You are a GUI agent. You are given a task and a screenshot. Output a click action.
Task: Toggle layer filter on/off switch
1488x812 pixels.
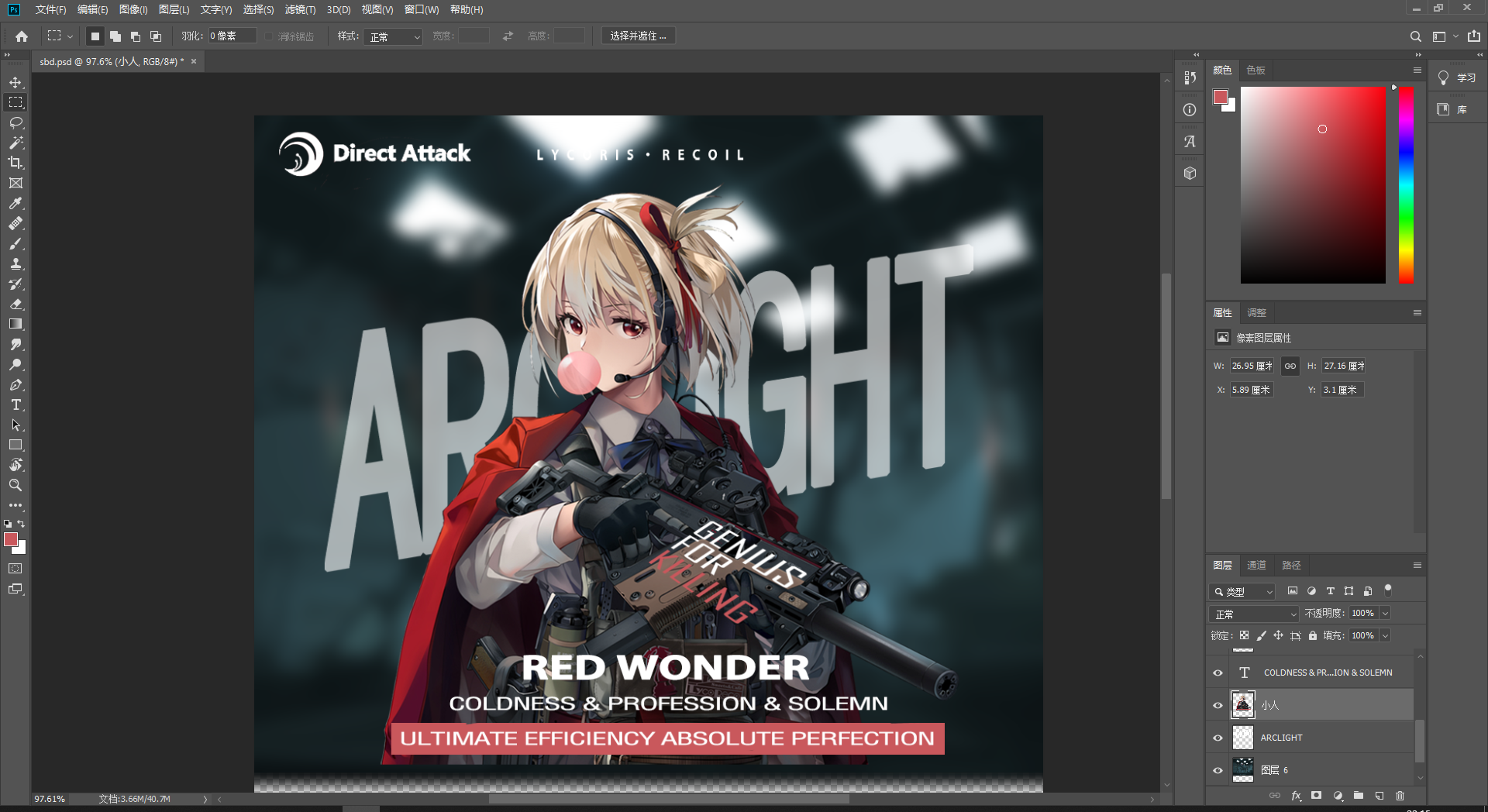(x=1388, y=590)
